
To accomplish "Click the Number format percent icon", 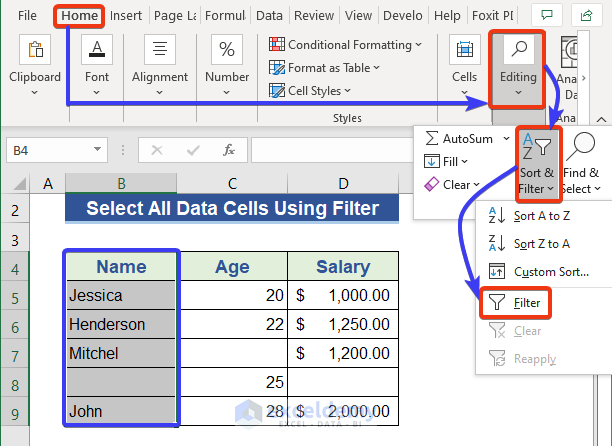I will click(227, 50).
